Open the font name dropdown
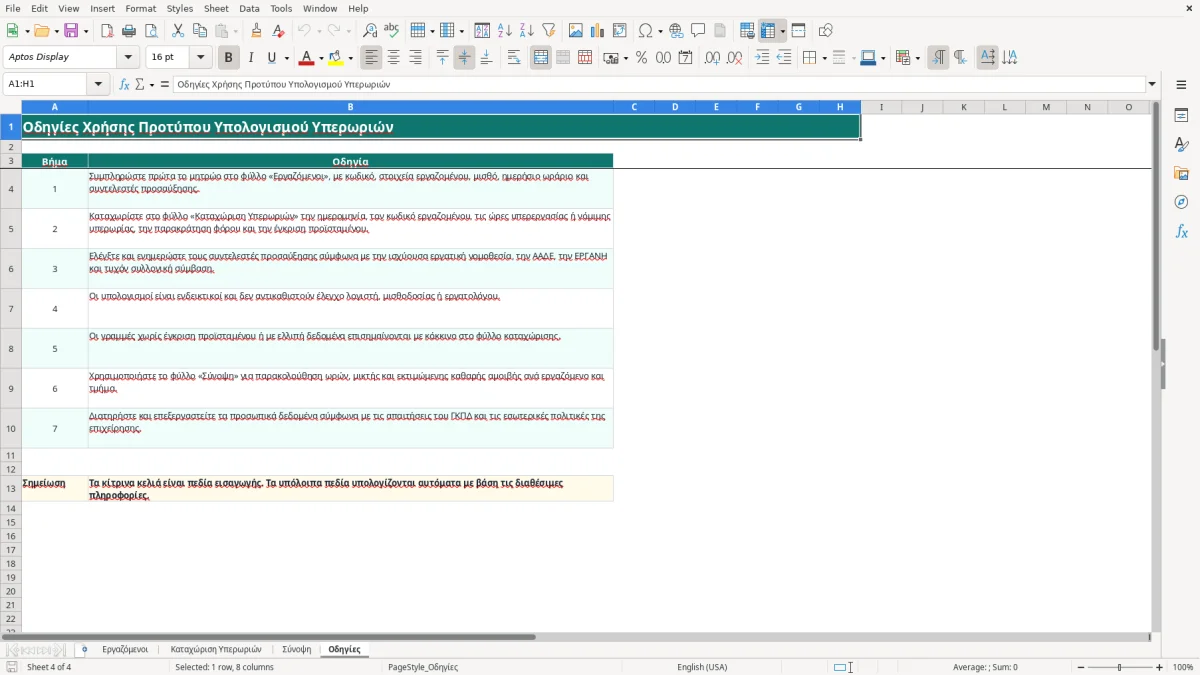This screenshot has width=1200, height=675. pyautogui.click(x=128, y=58)
